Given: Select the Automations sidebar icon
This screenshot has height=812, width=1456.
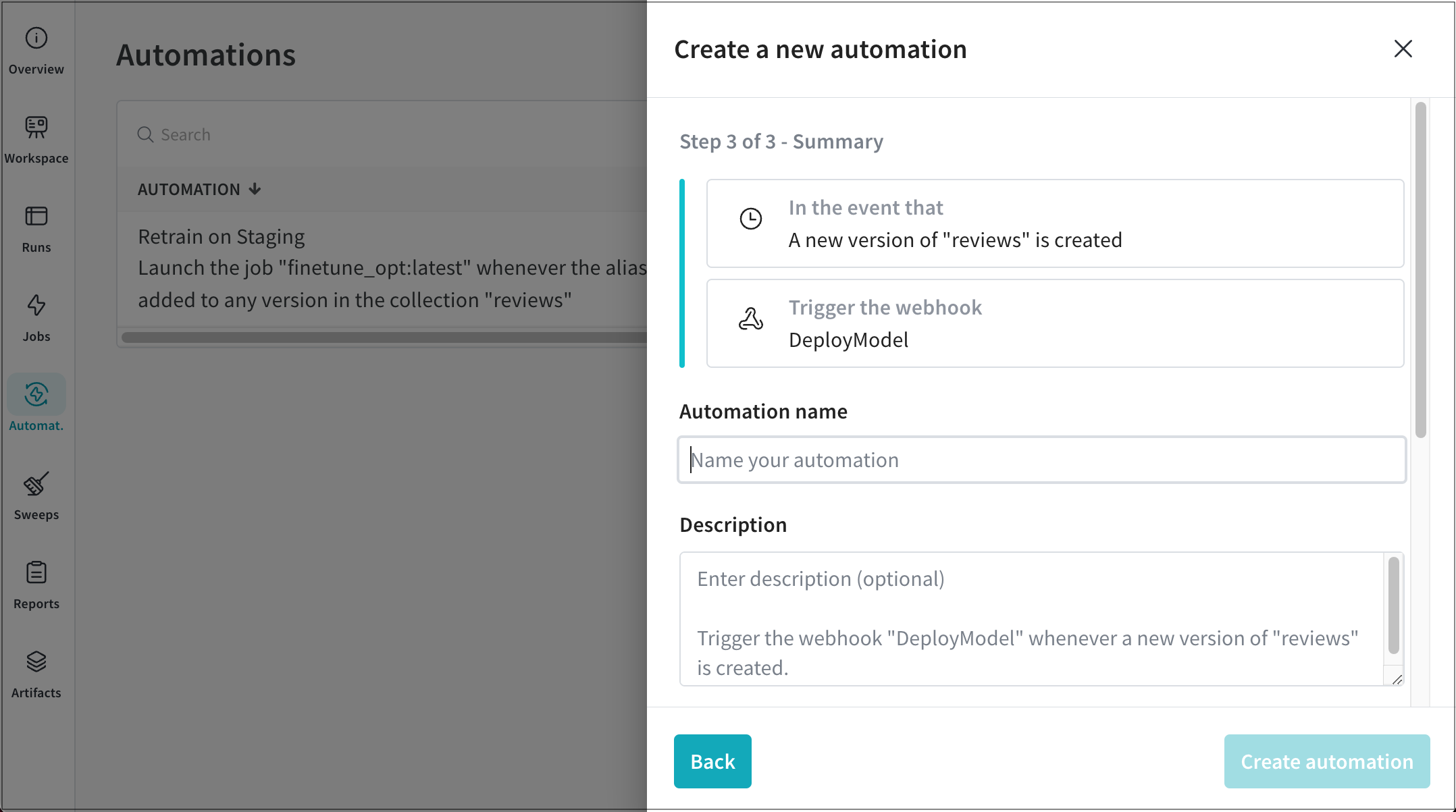Looking at the screenshot, I should pyautogui.click(x=36, y=395).
